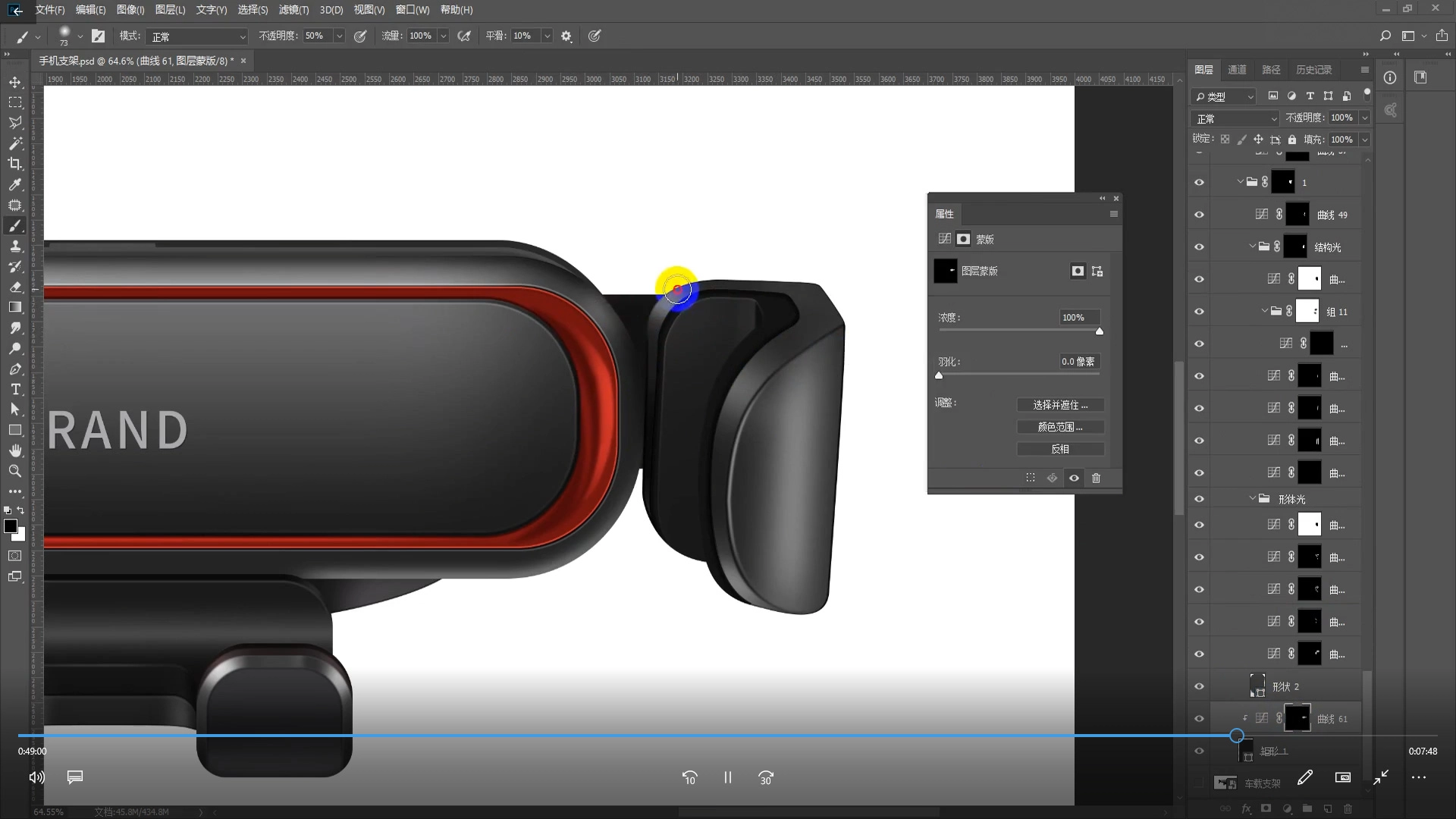The height and width of the screenshot is (819, 1456).
Task: Select the Horizontal Type tool
Action: tap(15, 389)
